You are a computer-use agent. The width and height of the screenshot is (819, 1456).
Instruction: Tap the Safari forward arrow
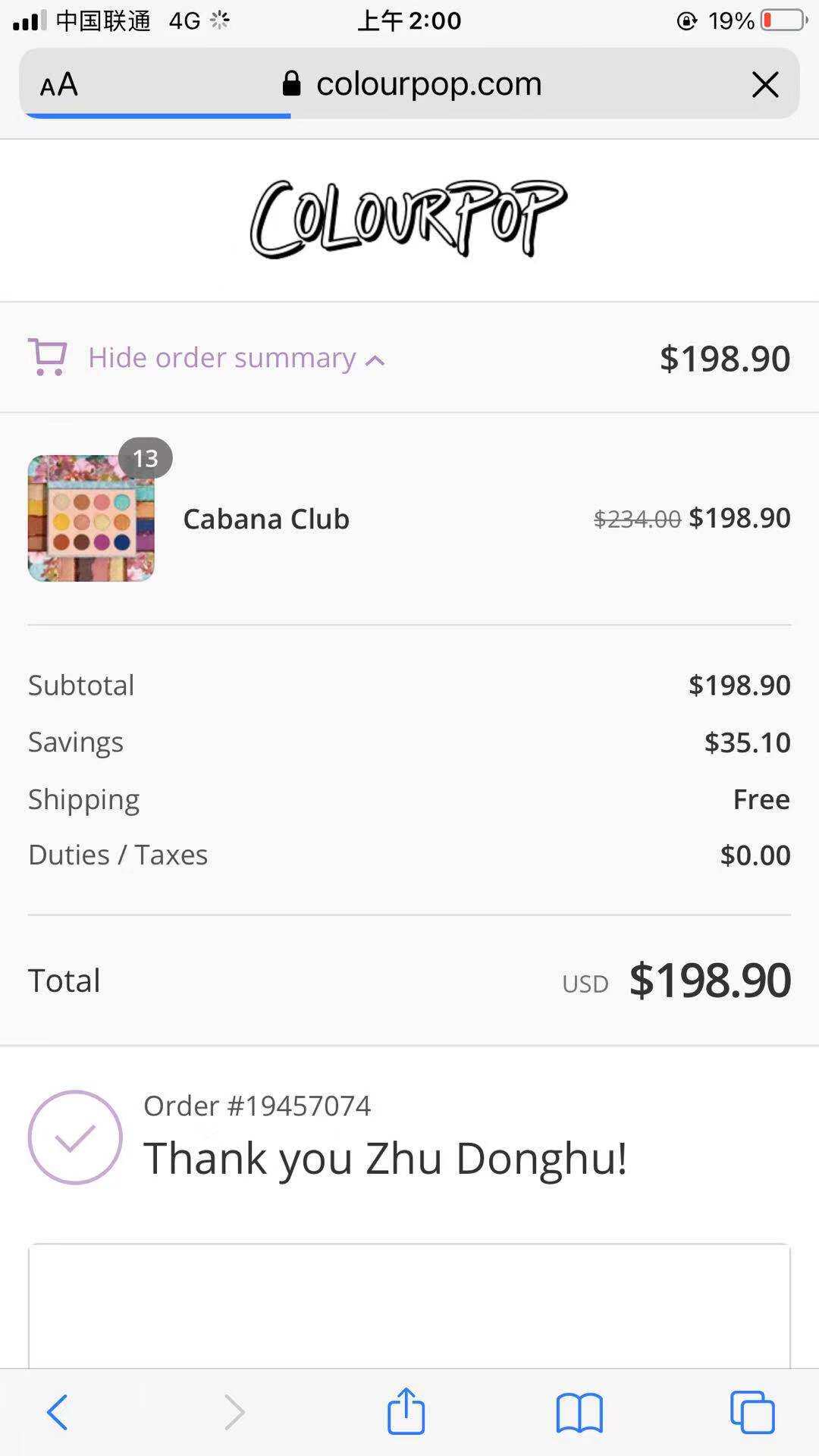pyautogui.click(x=234, y=1412)
